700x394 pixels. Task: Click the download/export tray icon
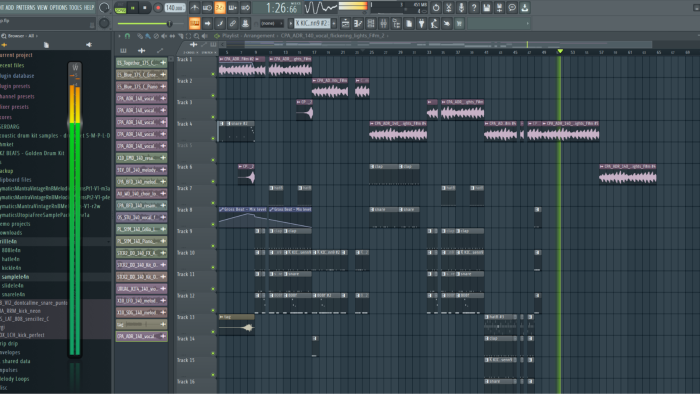525,8
